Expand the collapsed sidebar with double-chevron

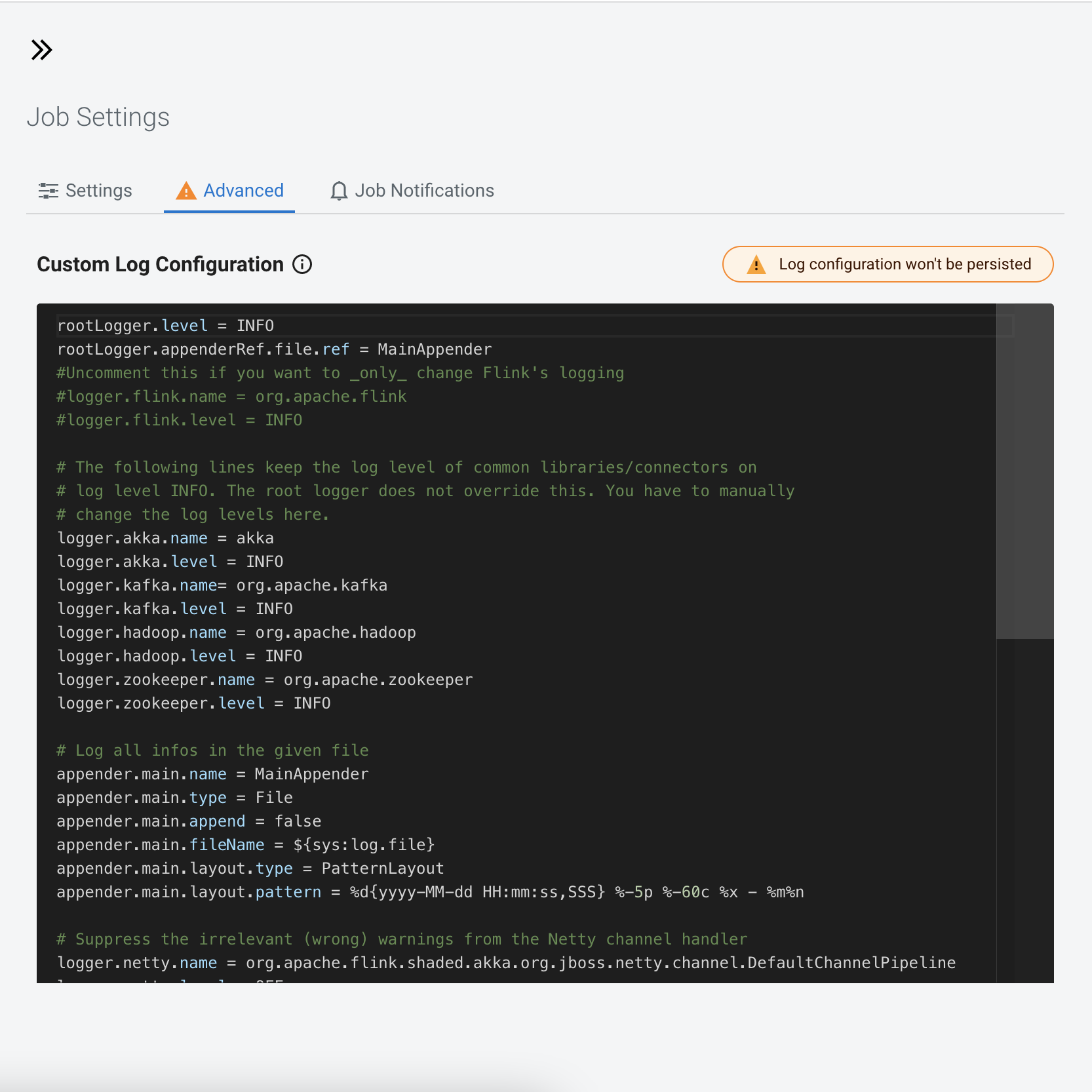click(41, 50)
